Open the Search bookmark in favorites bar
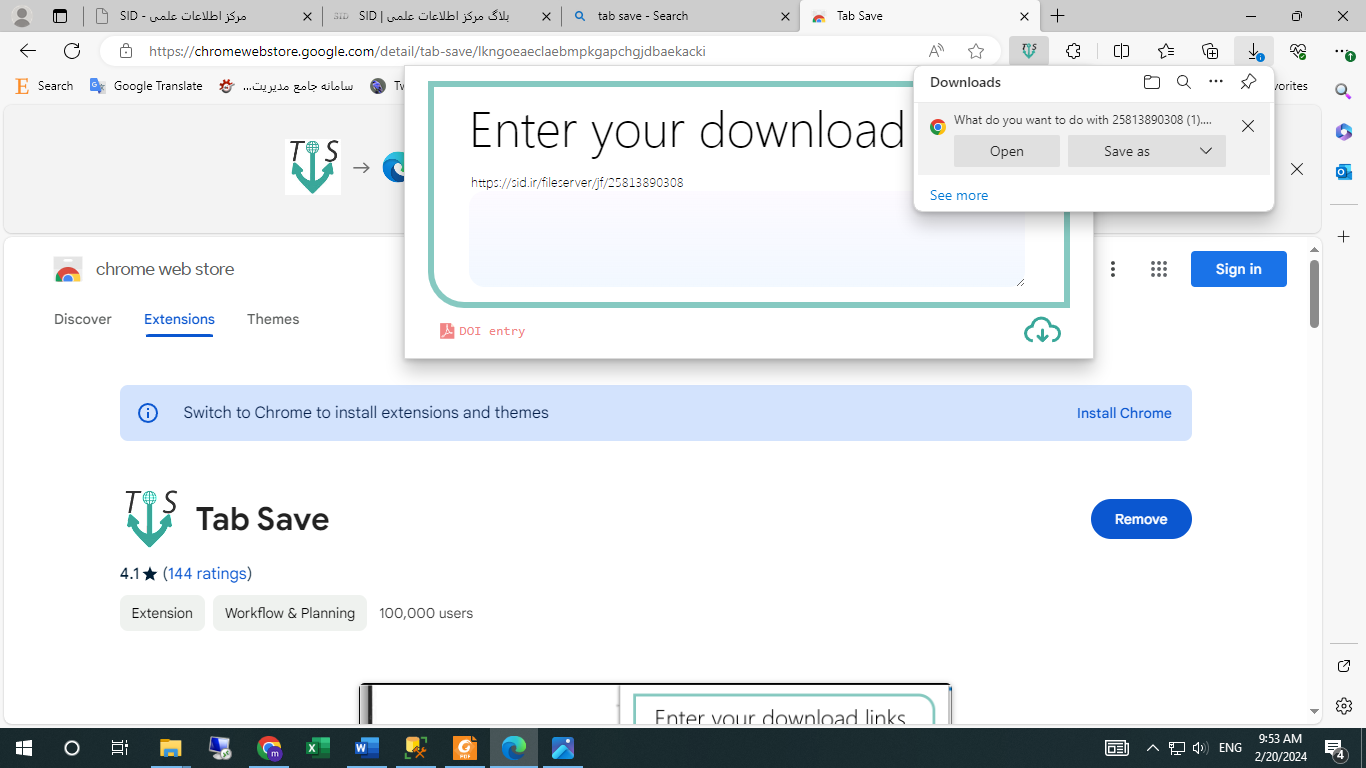This screenshot has height=768, width=1366. [44, 86]
